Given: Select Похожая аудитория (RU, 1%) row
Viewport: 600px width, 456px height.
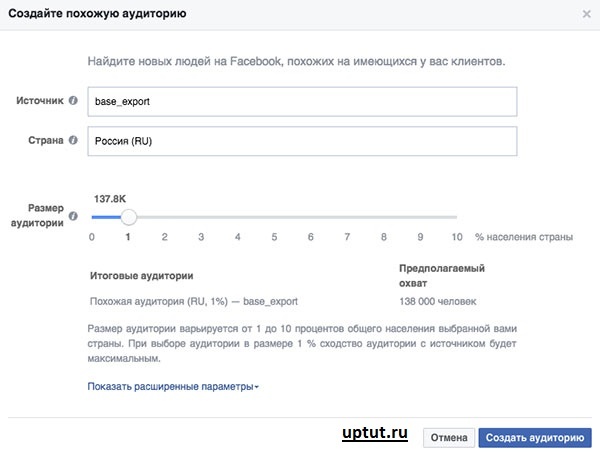Looking at the screenshot, I should [x=194, y=301].
